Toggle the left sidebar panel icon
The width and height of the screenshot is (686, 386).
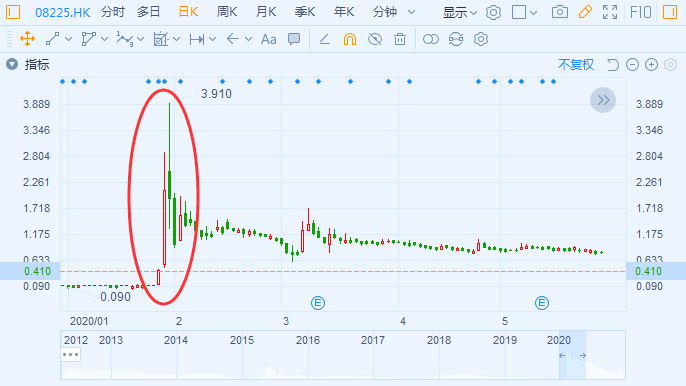pos(13,12)
